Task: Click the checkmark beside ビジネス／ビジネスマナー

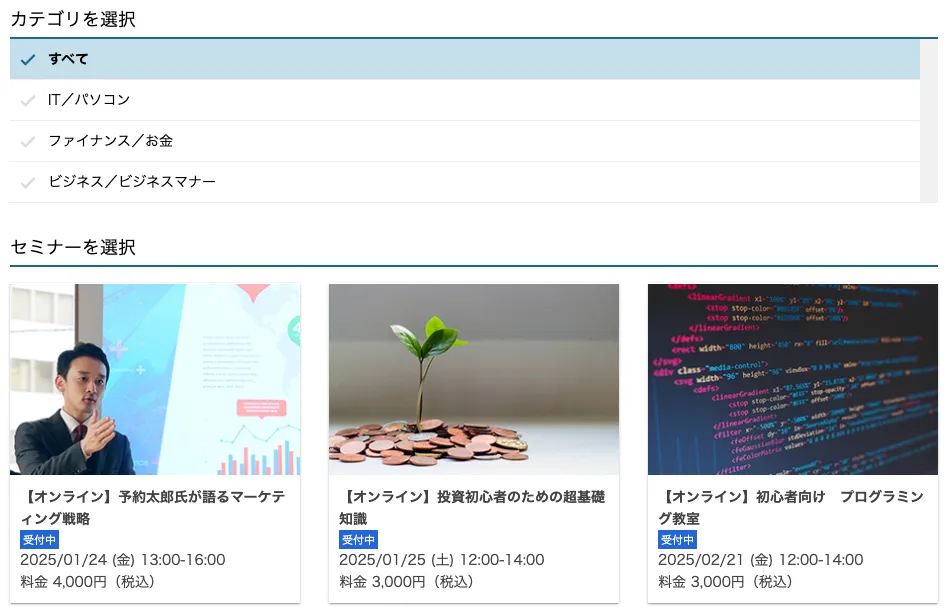Action: pos(28,182)
